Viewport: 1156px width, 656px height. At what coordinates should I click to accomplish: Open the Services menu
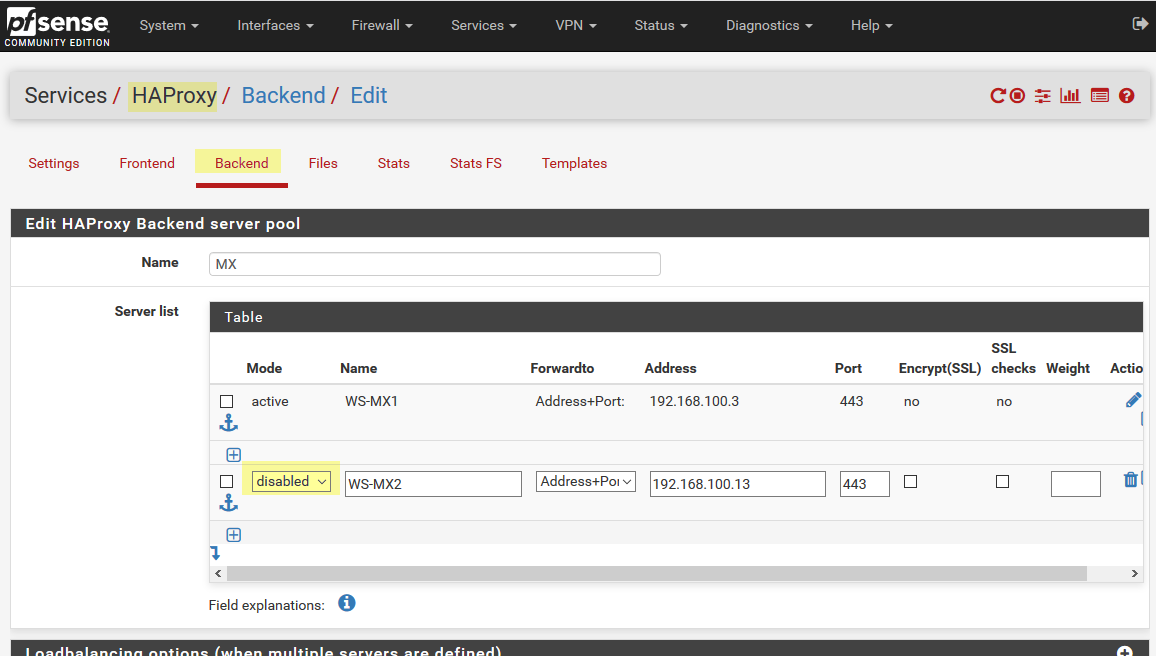[484, 25]
